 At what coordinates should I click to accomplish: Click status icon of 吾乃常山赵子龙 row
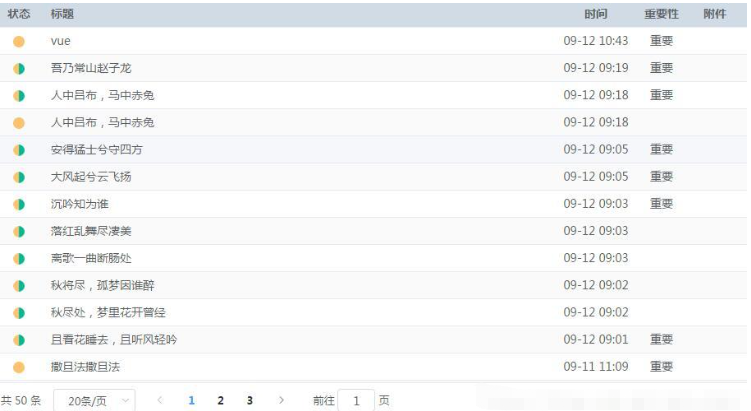click(19, 68)
